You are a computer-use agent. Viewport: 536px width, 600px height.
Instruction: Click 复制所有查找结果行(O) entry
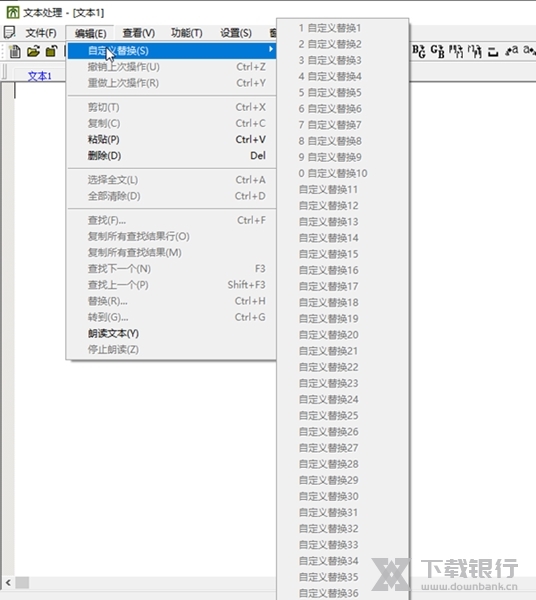[171, 236]
